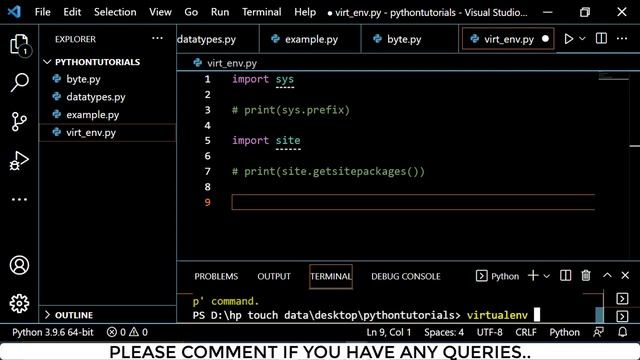Maximize the terminal panel
Image resolution: width=640 pixels, height=360 pixels.
pyautogui.click(x=607, y=276)
